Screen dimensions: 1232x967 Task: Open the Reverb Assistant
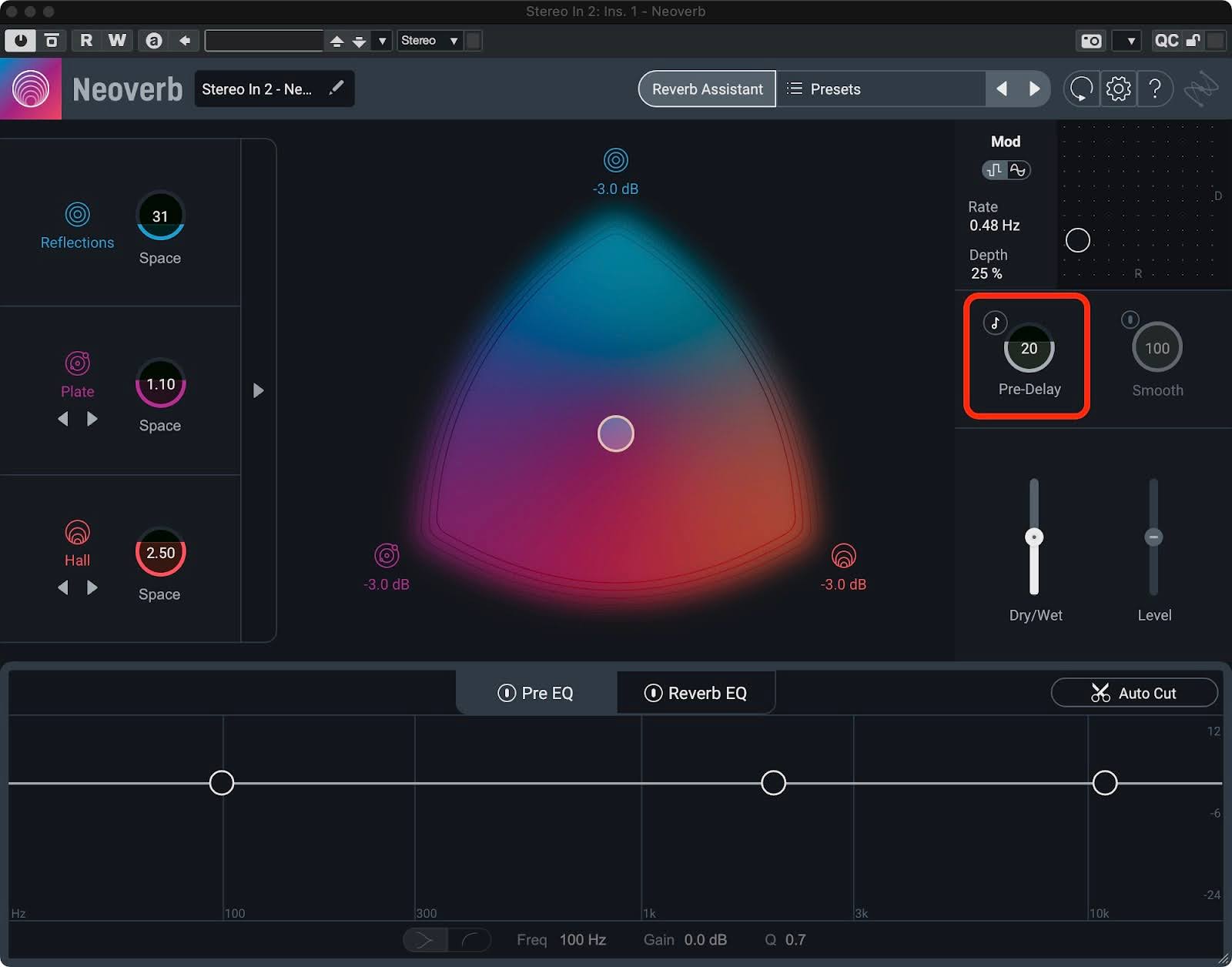pyautogui.click(x=707, y=89)
